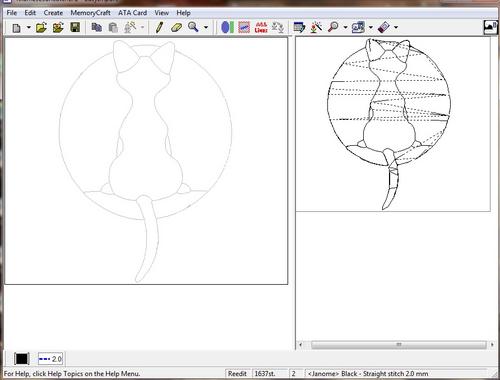Open the dropdown beside the greyed wand icon
This screenshot has height=380, width=500.
click(142, 27)
